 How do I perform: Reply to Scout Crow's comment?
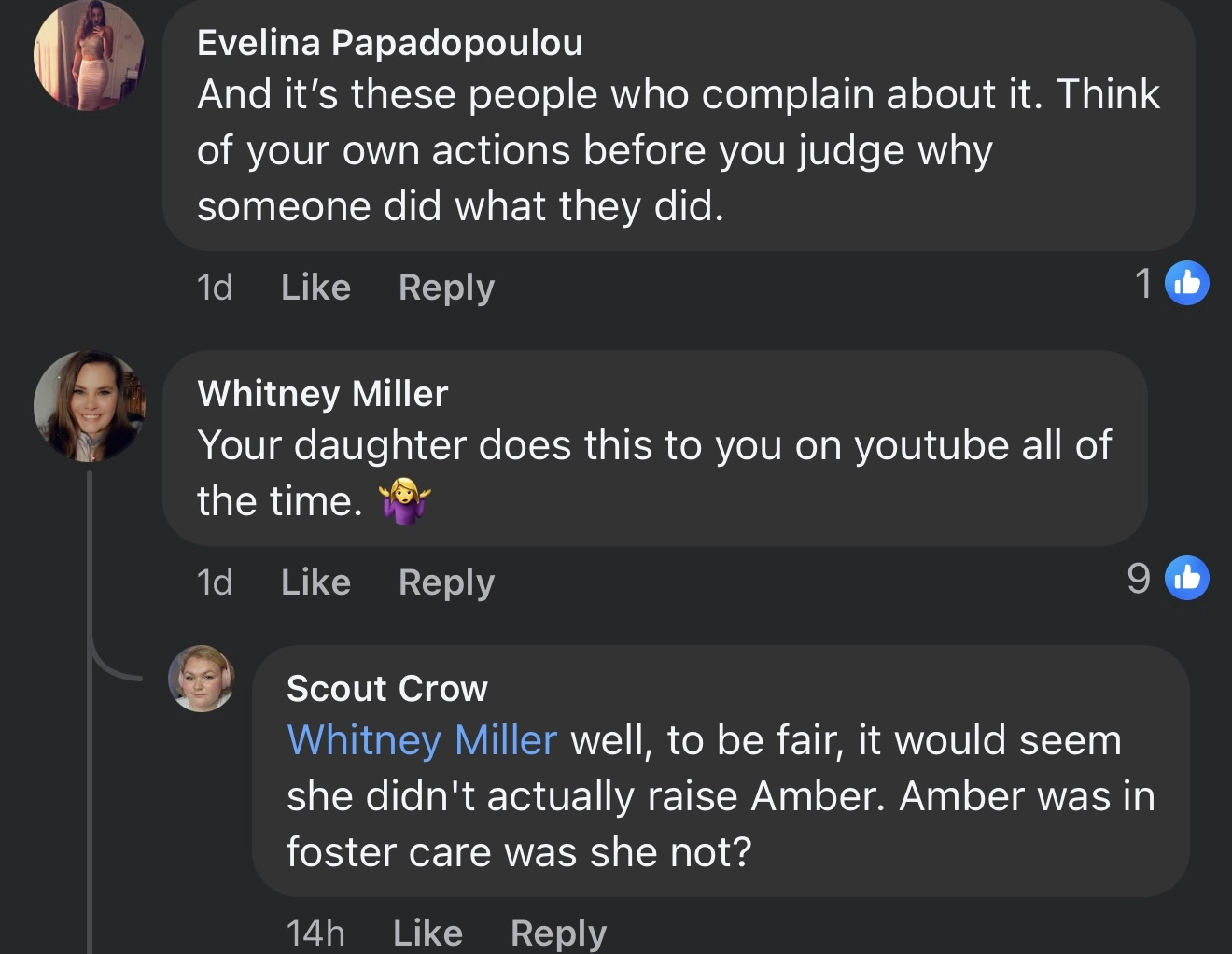click(x=558, y=933)
